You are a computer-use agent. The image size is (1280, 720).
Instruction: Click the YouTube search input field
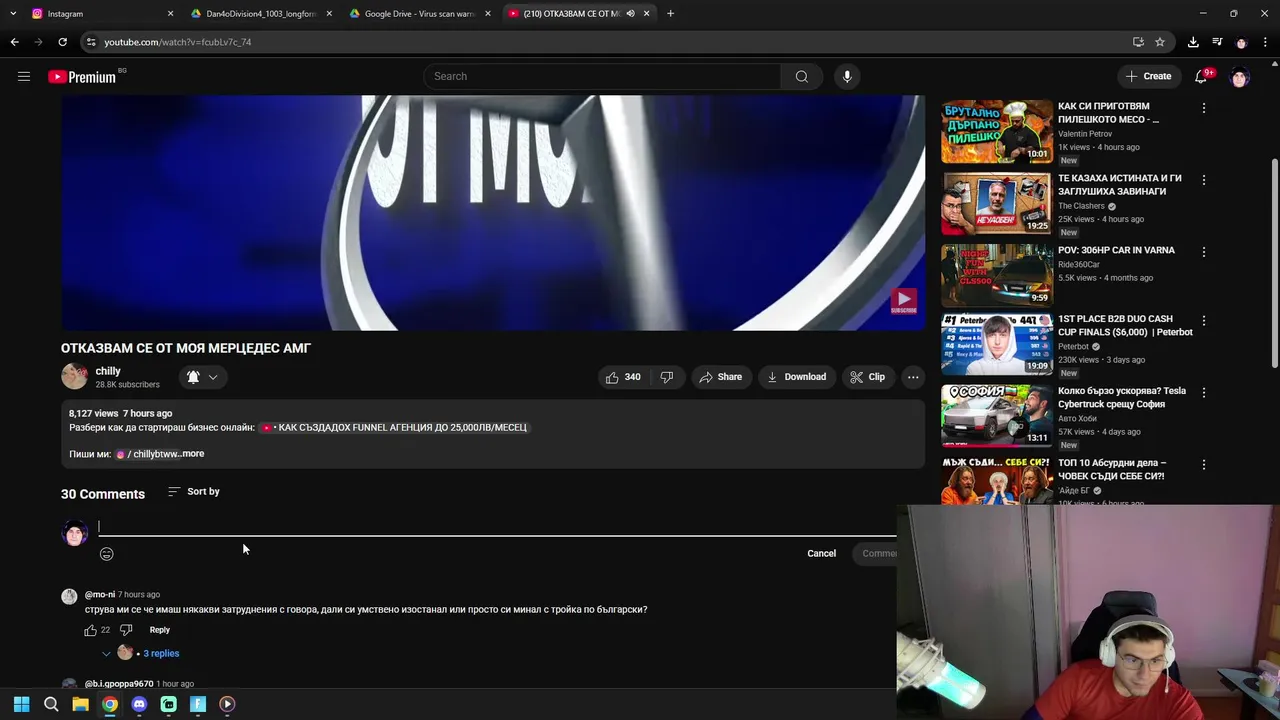(602, 76)
